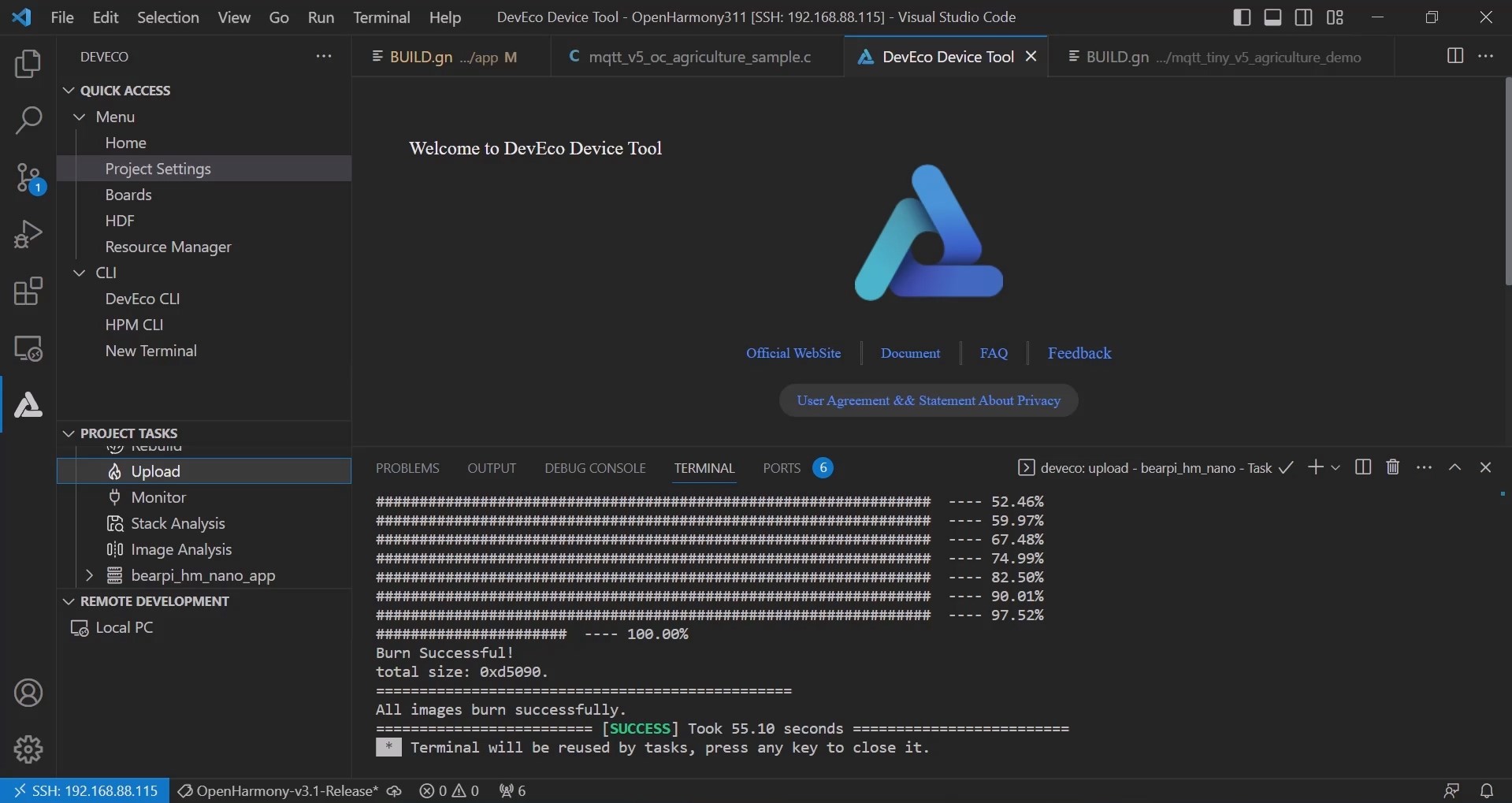
Task: Click the SSH remote host indicator
Action: tap(85, 790)
